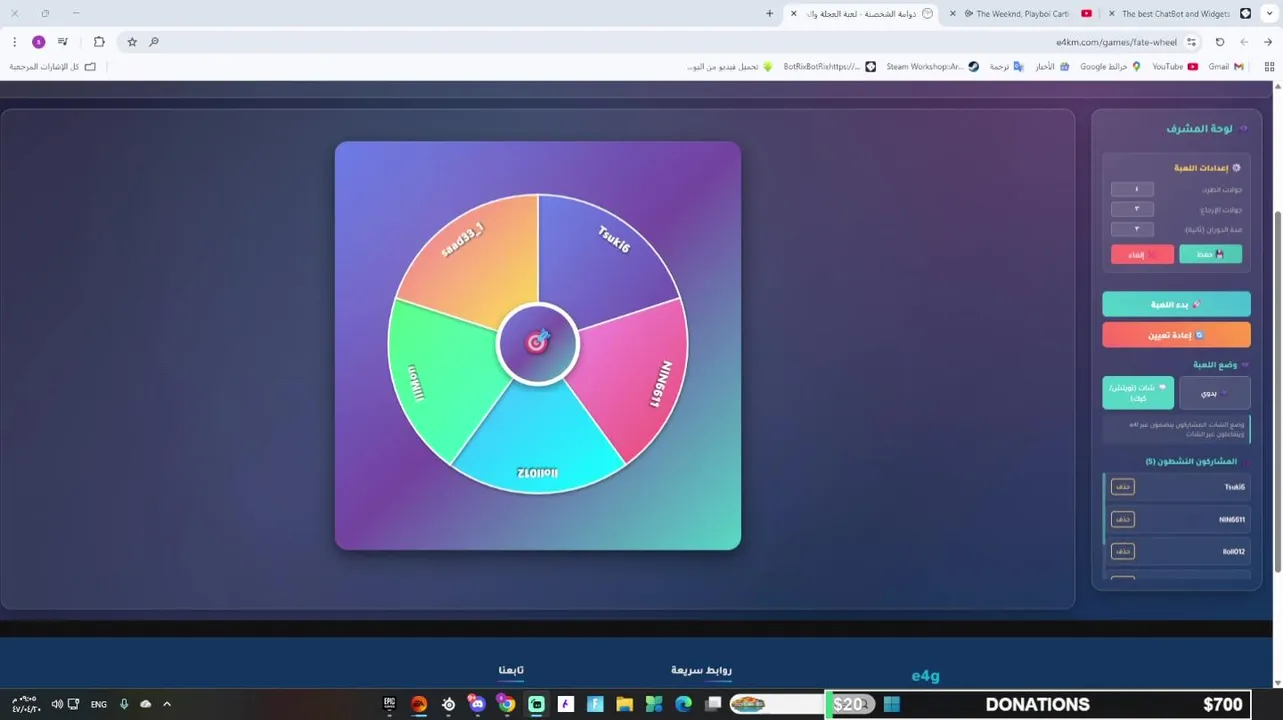Switch to The Weeknd, Playboi Carti tab
The image size is (1283, 720).
point(1022,14)
